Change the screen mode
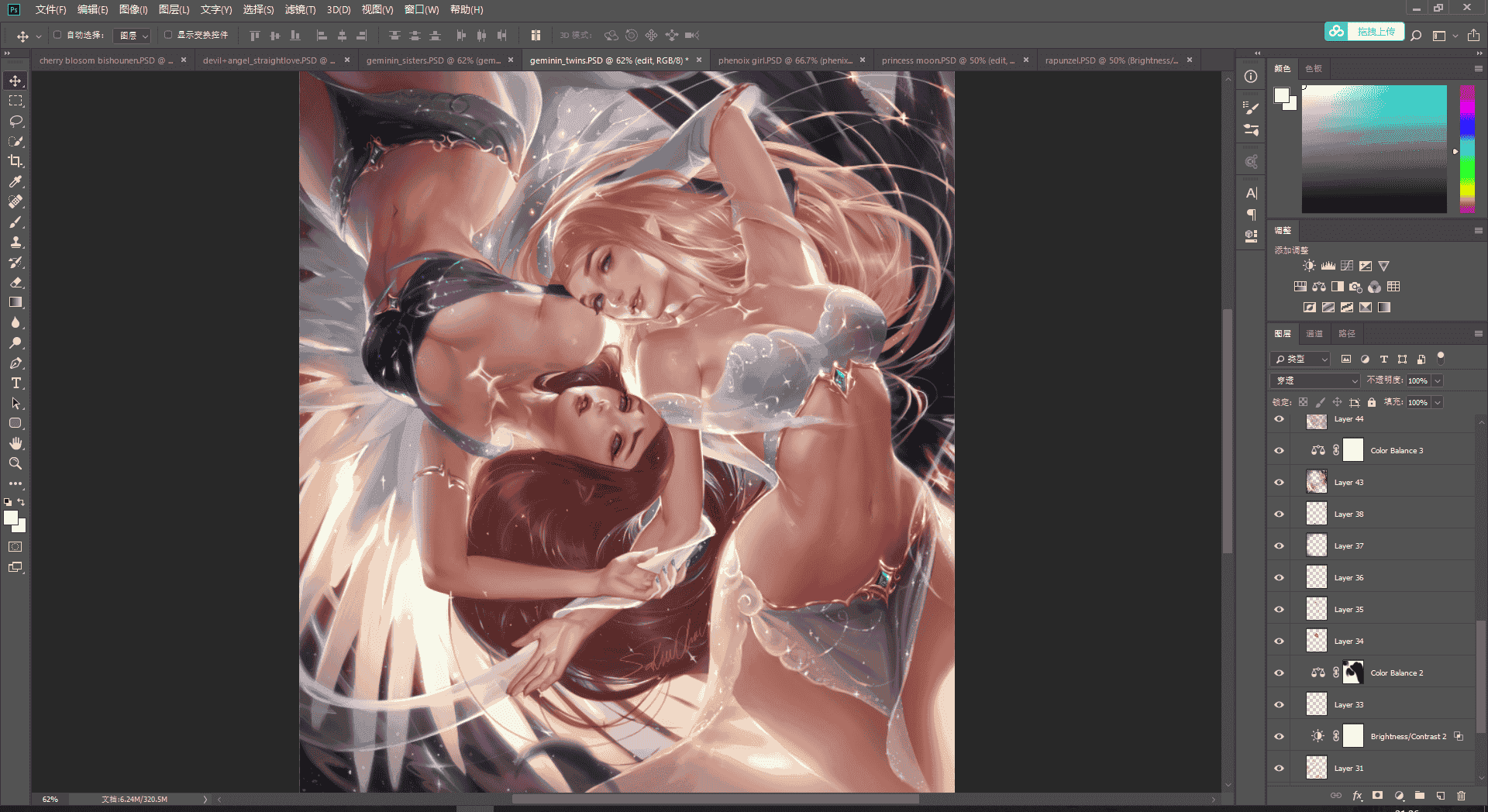Screen dimensions: 1488x812 coord(15,567)
